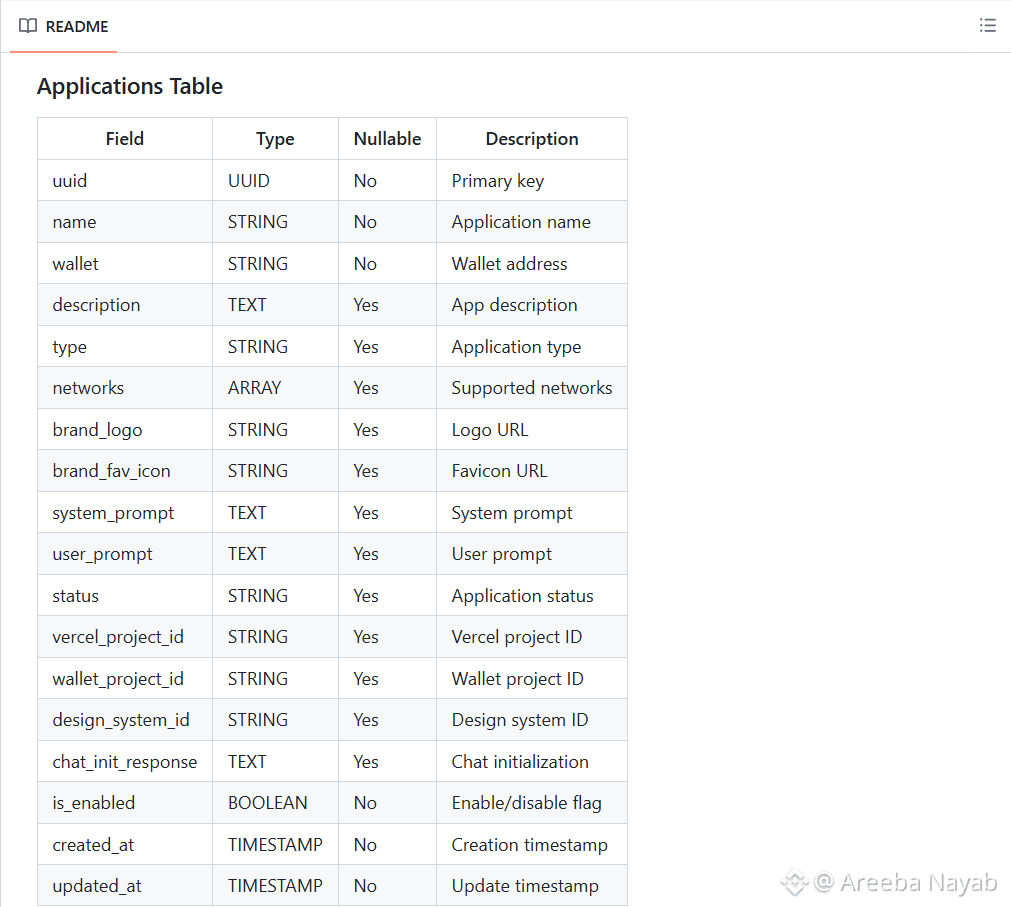This screenshot has height=907, width=1011.
Task: Click the BOOLEAN type cell
Action: [275, 803]
